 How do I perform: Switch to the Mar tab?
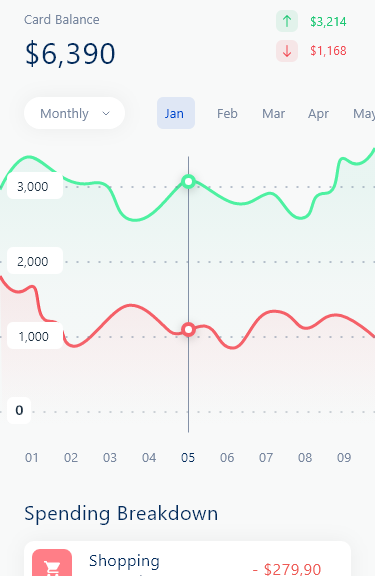pos(273,114)
